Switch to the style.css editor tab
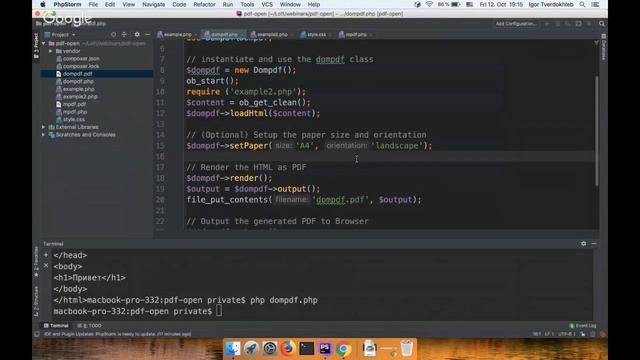 tap(316, 35)
